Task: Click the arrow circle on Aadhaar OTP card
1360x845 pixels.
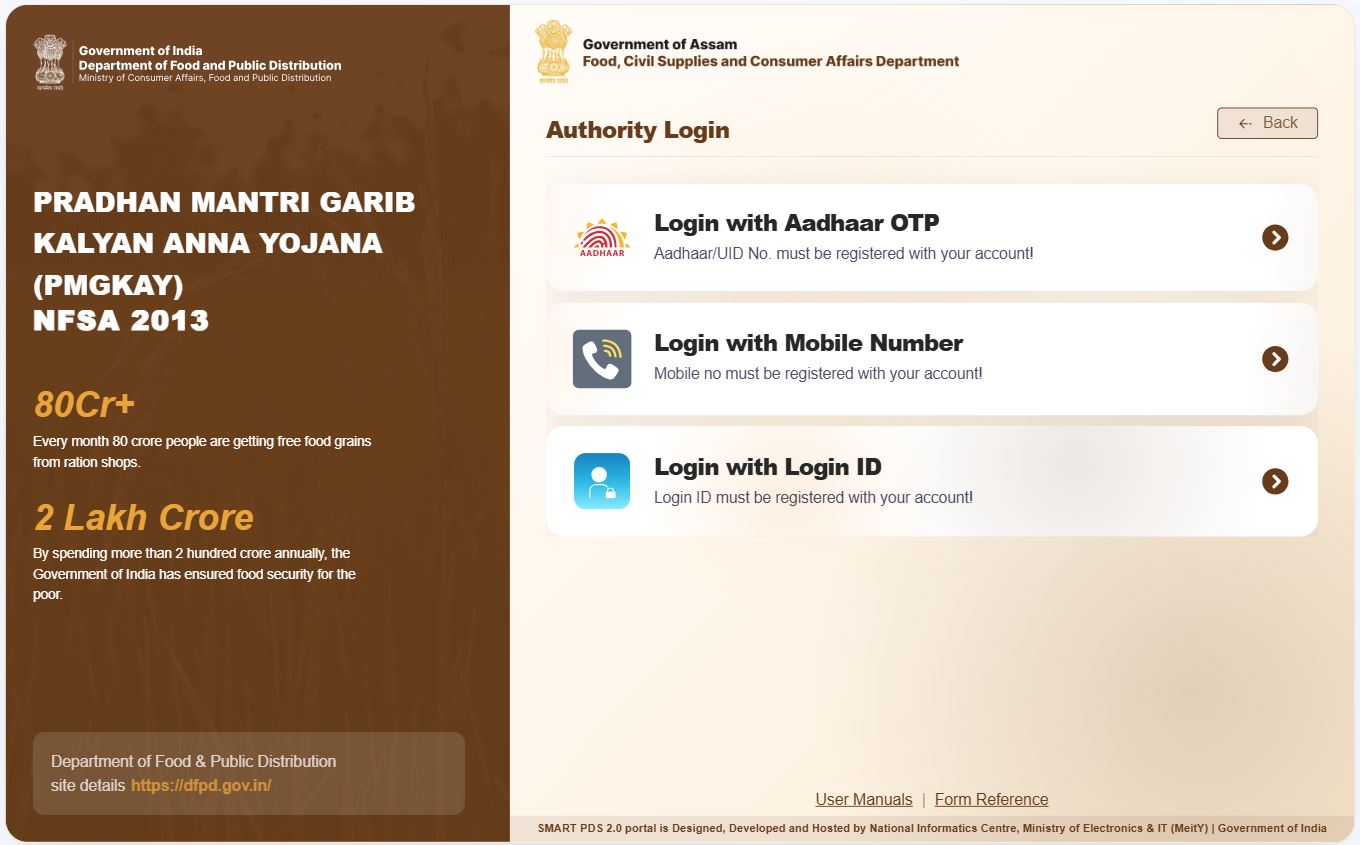Action: 1275,238
